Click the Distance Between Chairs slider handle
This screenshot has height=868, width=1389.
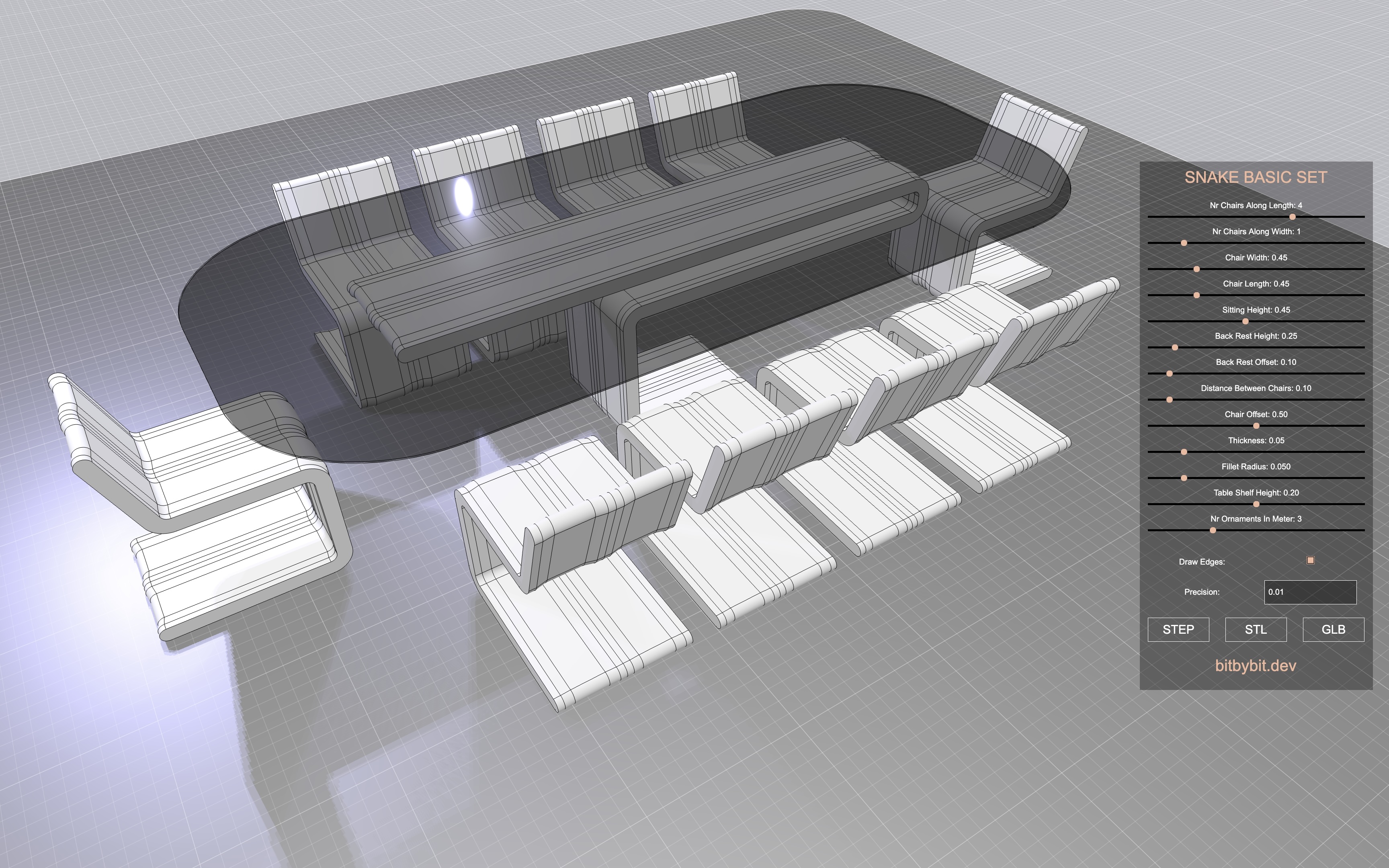click(x=1169, y=399)
